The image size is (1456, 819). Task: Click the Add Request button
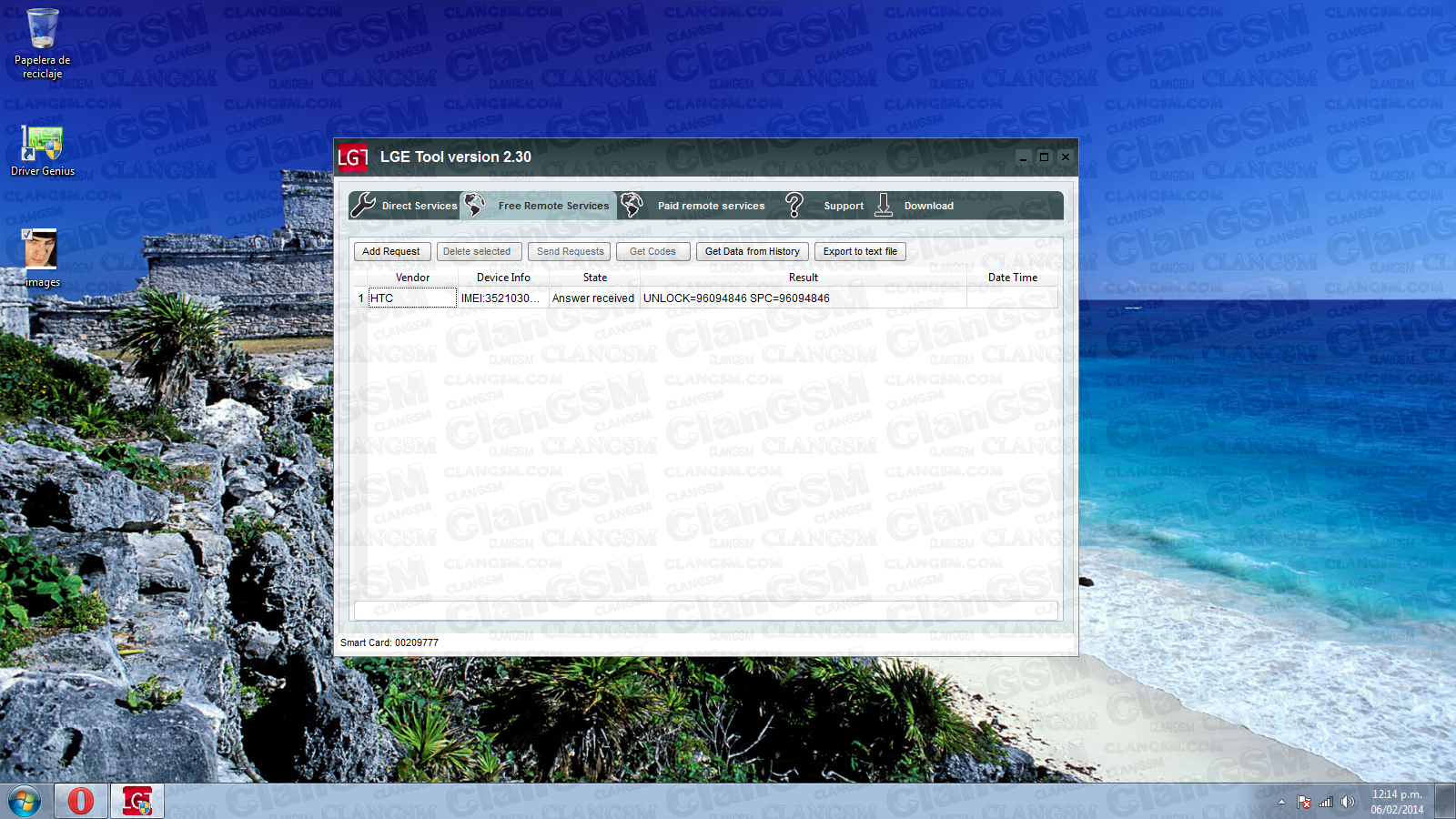(391, 251)
